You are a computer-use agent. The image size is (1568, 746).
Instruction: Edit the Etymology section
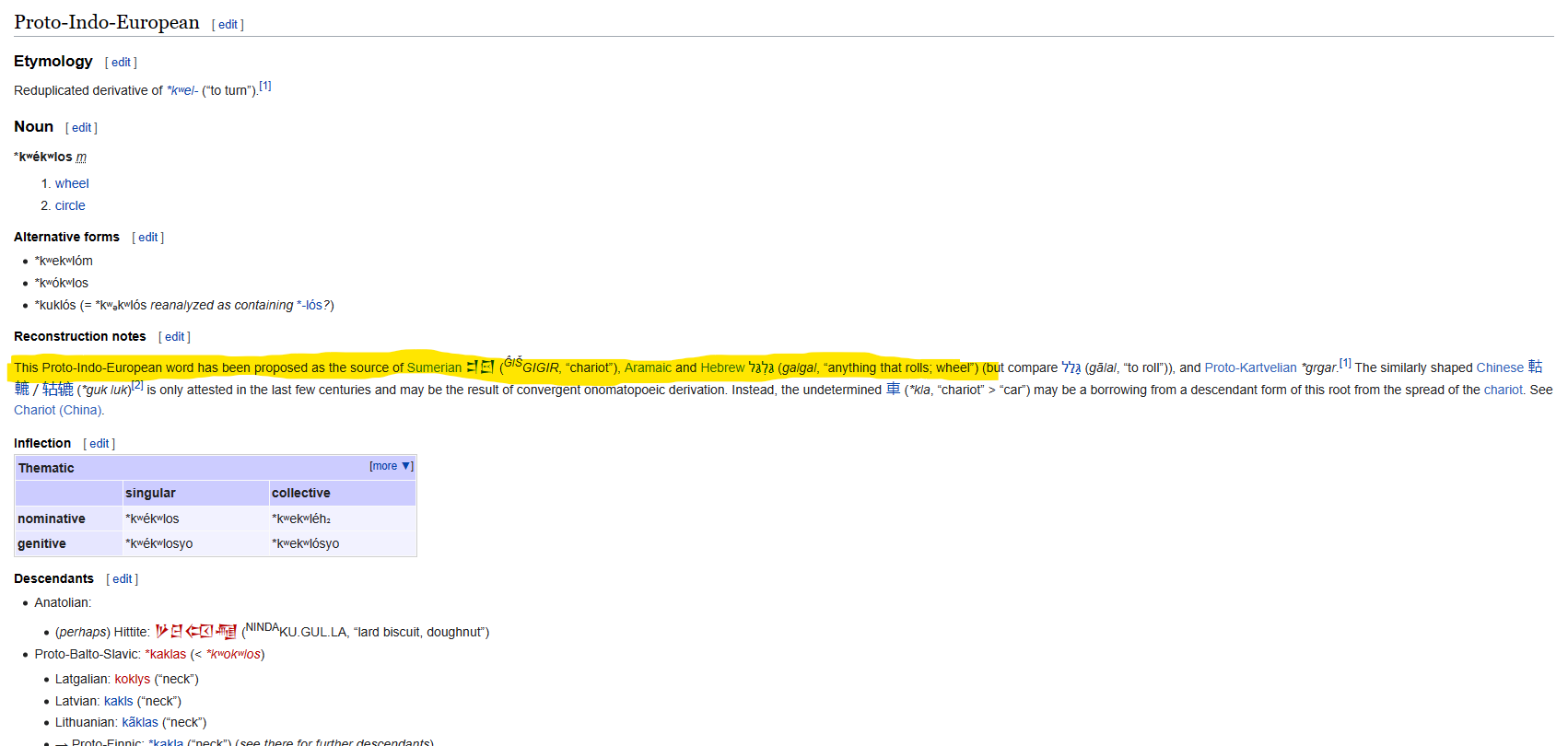(x=121, y=63)
